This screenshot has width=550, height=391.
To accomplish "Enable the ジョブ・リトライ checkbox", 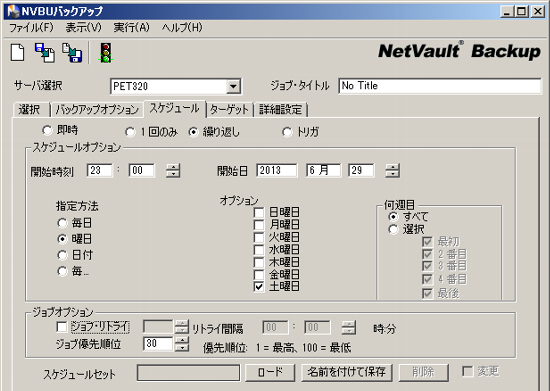I will 62,327.
